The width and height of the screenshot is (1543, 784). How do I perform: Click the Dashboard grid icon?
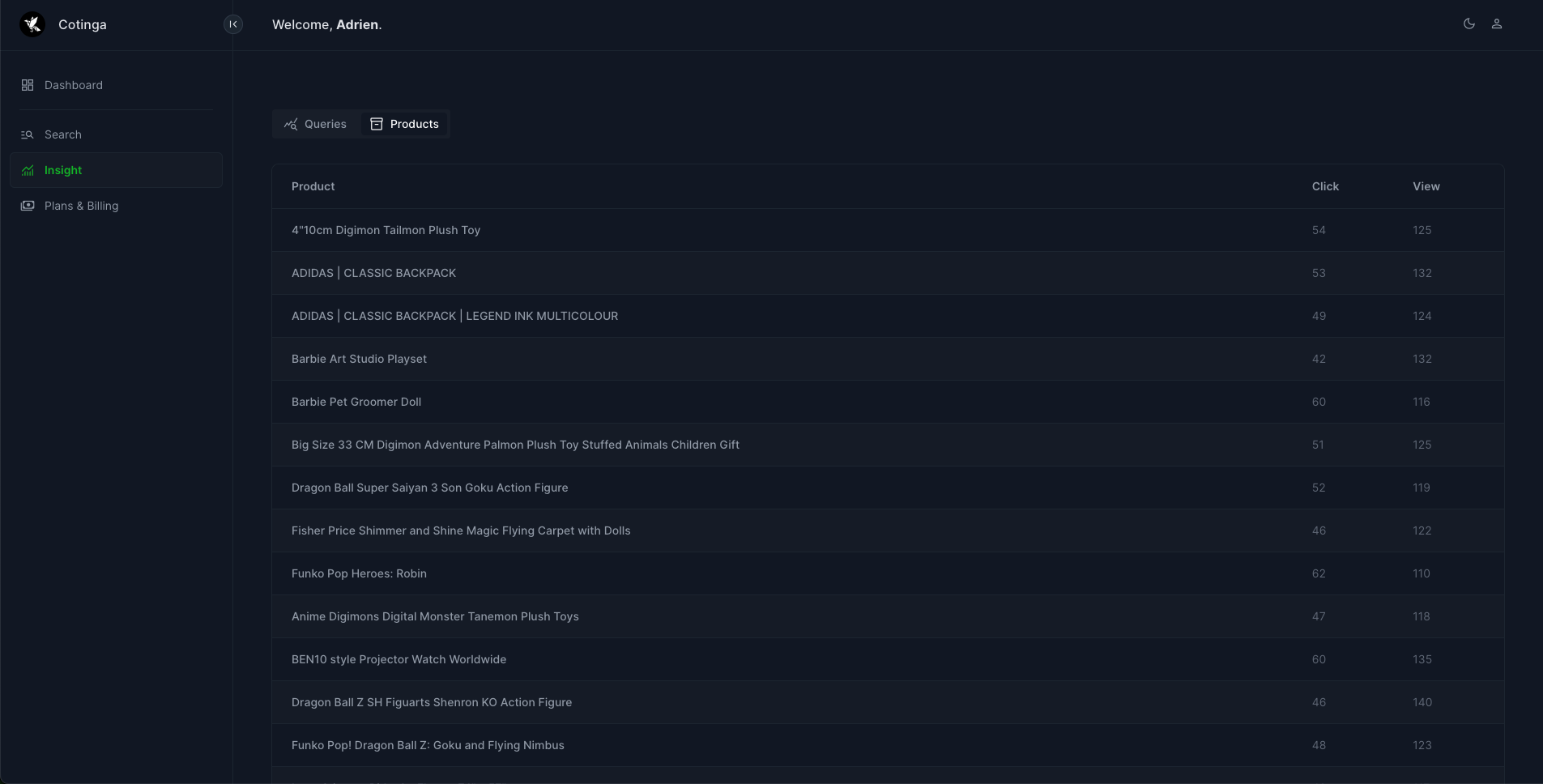pyautogui.click(x=28, y=85)
